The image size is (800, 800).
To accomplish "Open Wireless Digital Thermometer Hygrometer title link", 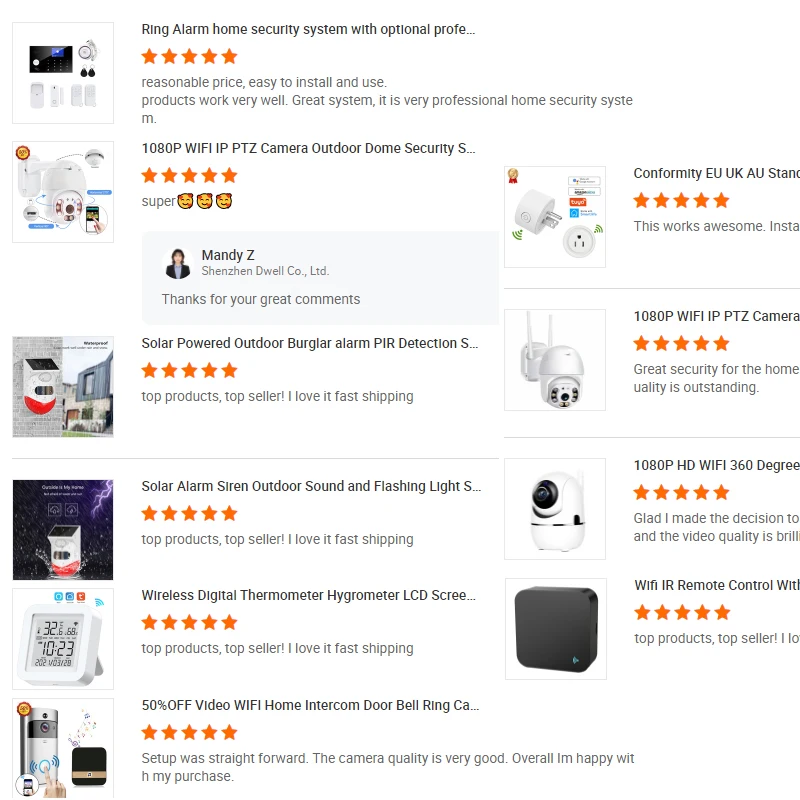I will 309,595.
